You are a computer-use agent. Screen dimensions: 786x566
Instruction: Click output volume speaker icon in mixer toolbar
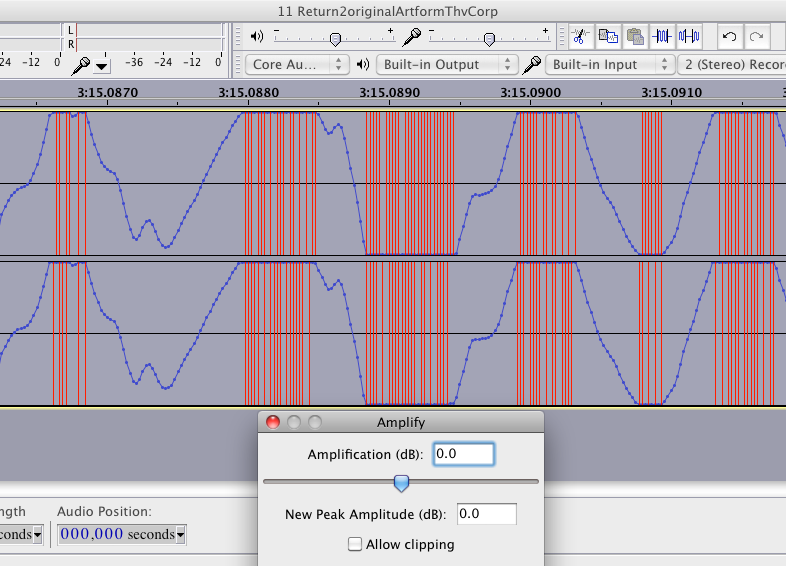pos(257,36)
